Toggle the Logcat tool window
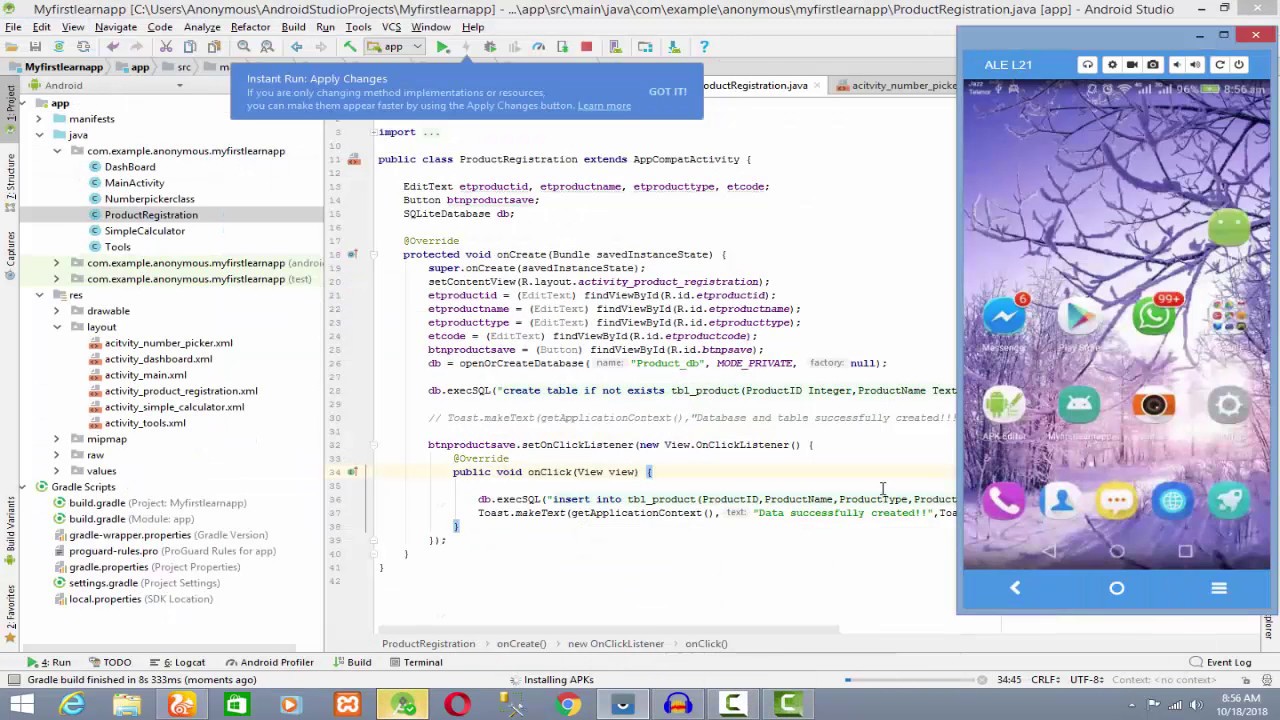The image size is (1280, 720). pos(183,662)
